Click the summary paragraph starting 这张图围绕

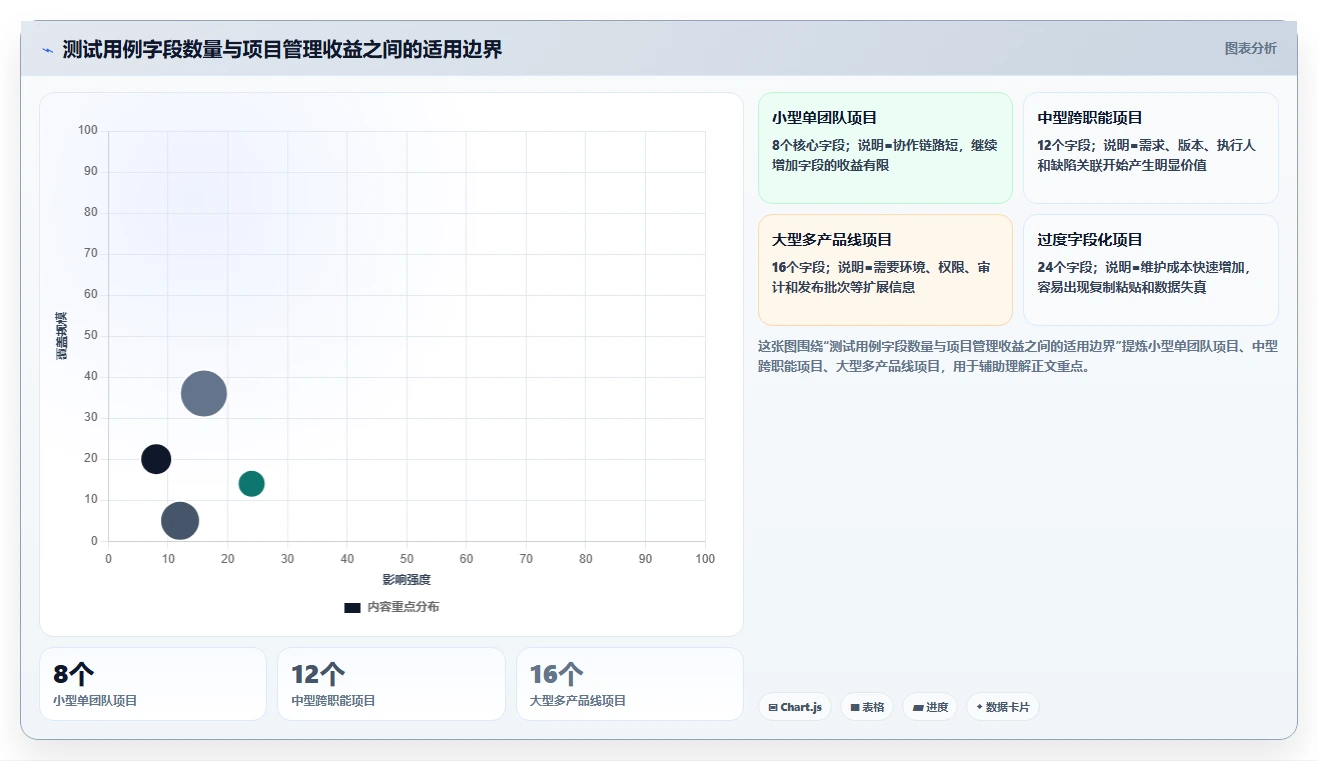tap(1018, 356)
